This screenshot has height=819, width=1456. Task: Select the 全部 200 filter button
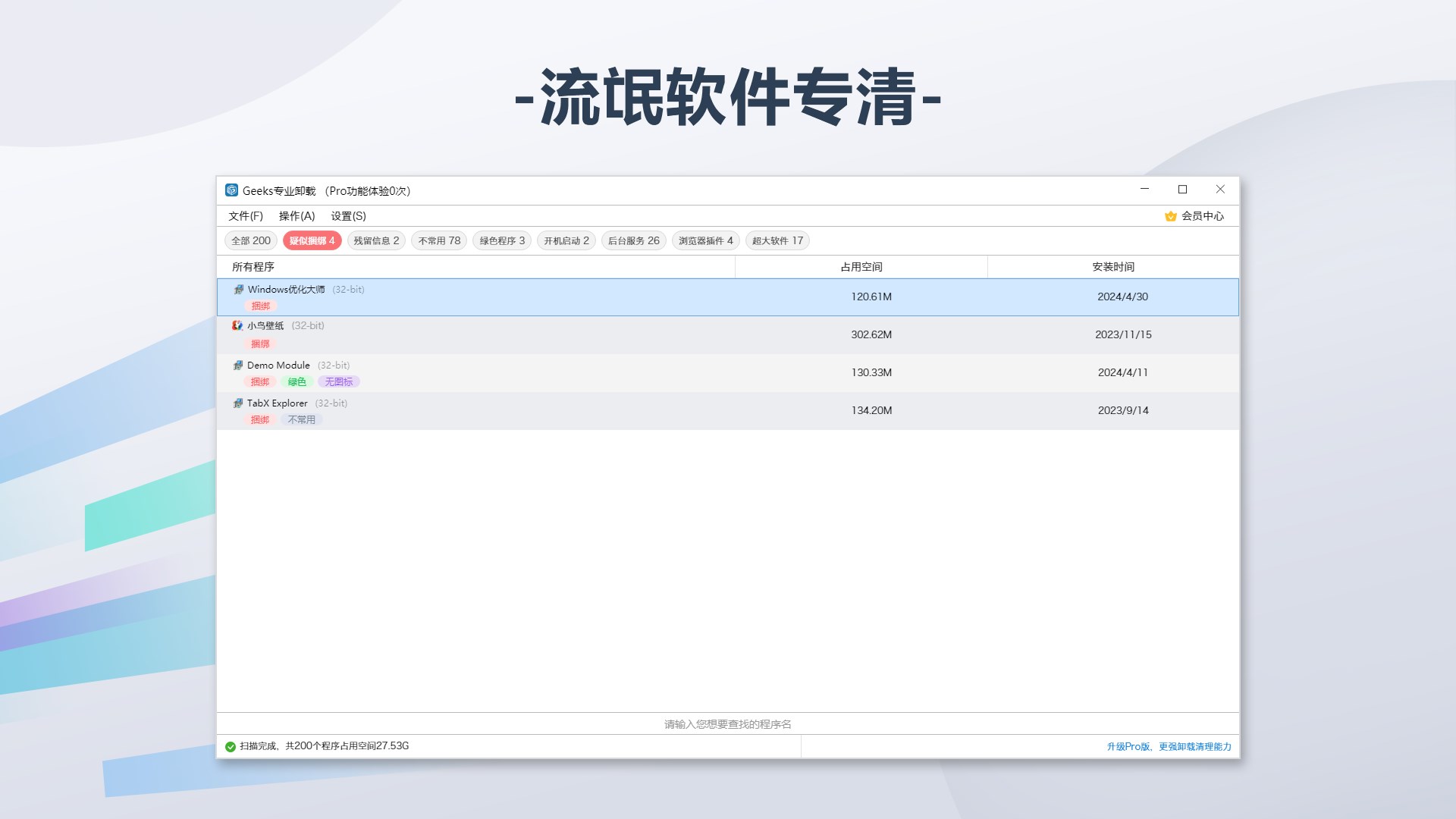[250, 240]
